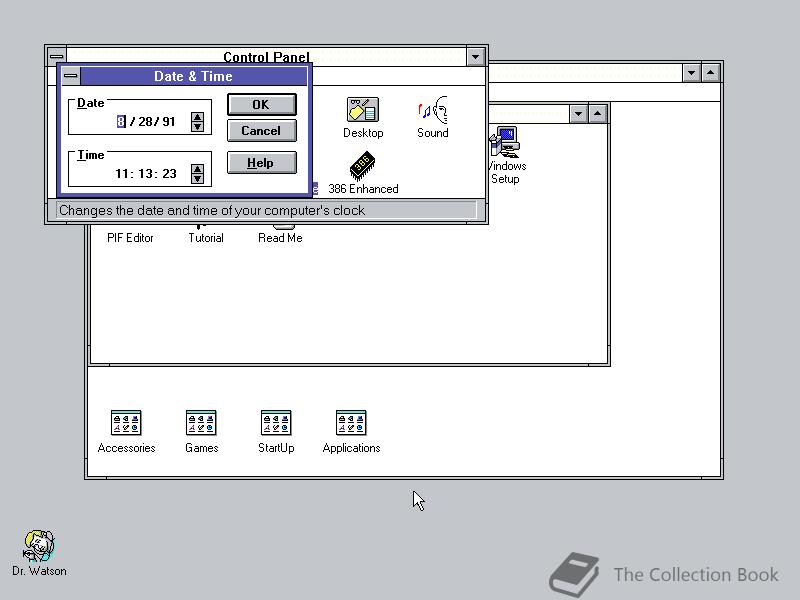800x600 pixels.
Task: Minimize the Program Manager window
Action: [691, 73]
